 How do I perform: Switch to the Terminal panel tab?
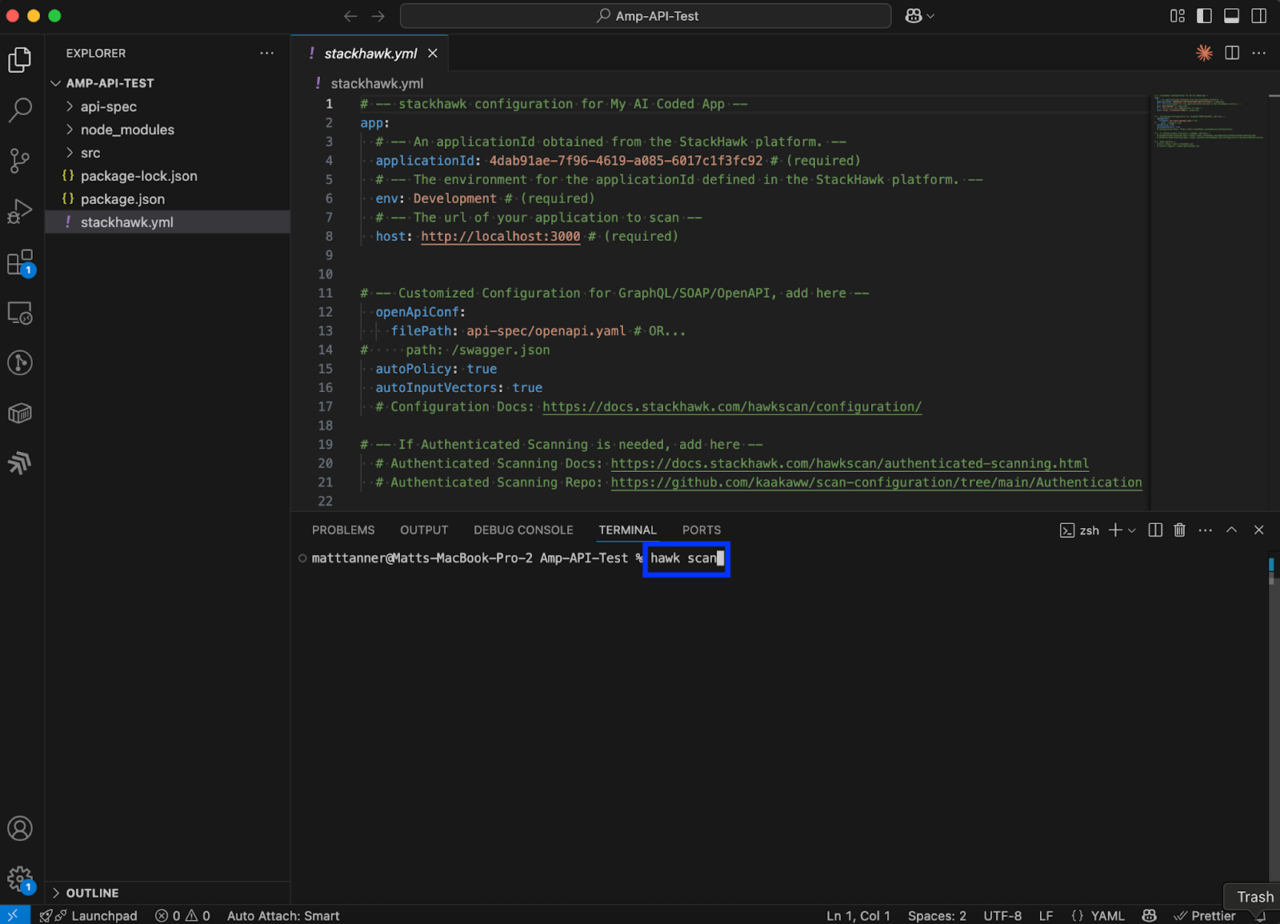click(x=627, y=530)
